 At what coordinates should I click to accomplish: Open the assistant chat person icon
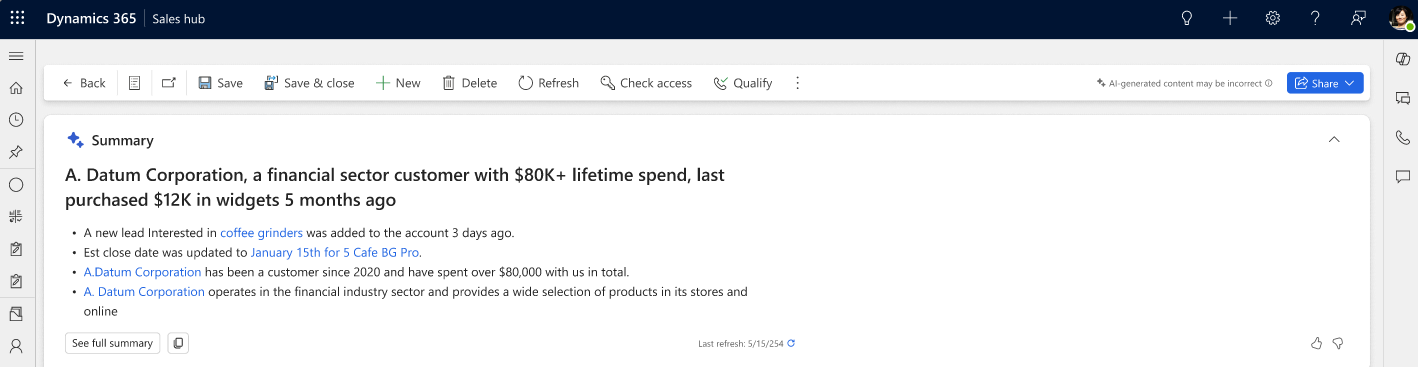pos(1358,18)
